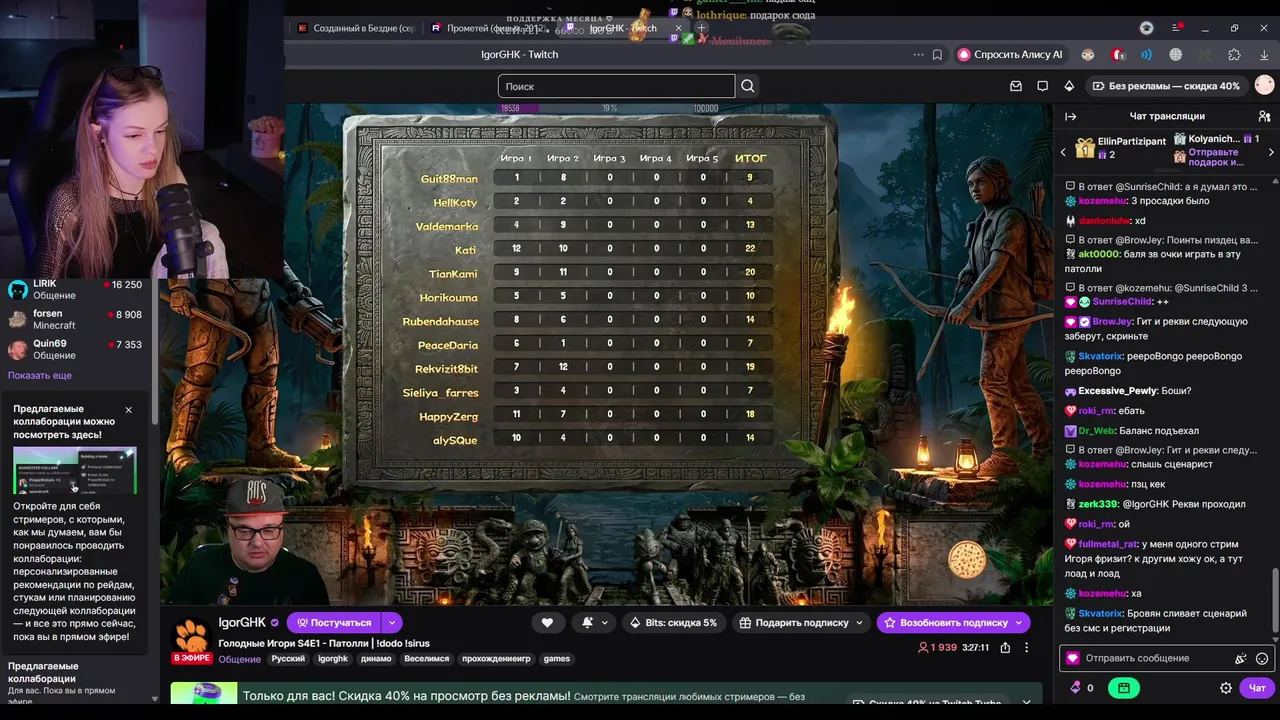Expand the Постучаться dropdown arrow
1280x720 pixels.
pyautogui.click(x=392, y=622)
